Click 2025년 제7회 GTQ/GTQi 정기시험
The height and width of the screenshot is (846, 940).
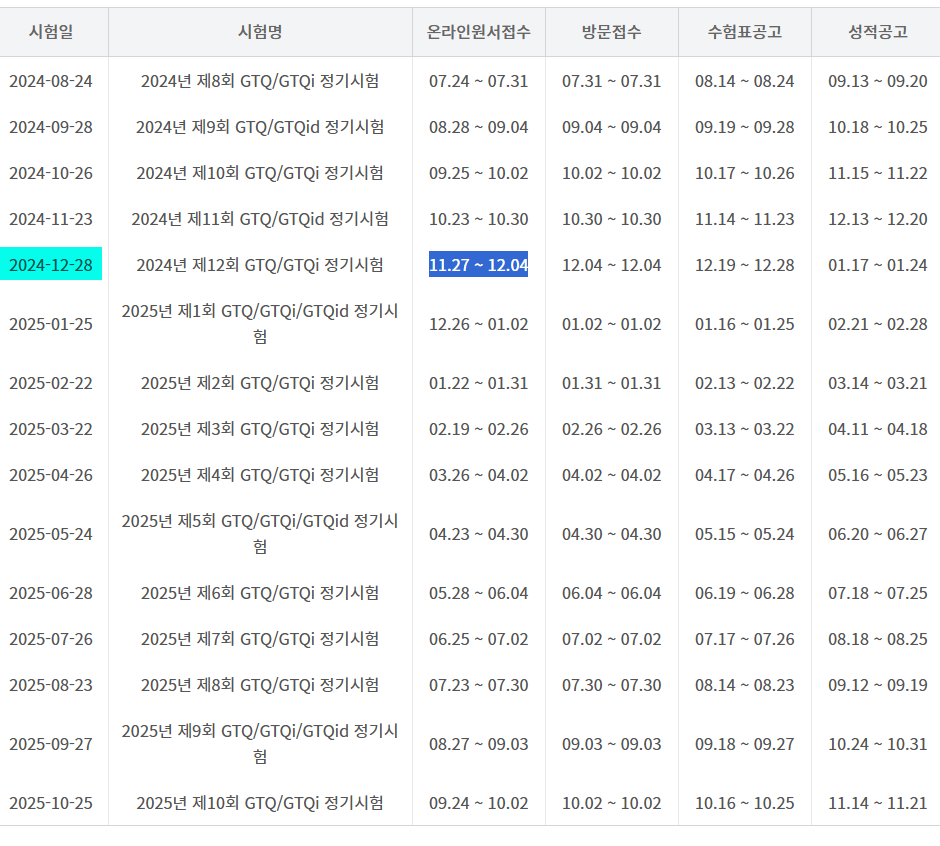260,639
